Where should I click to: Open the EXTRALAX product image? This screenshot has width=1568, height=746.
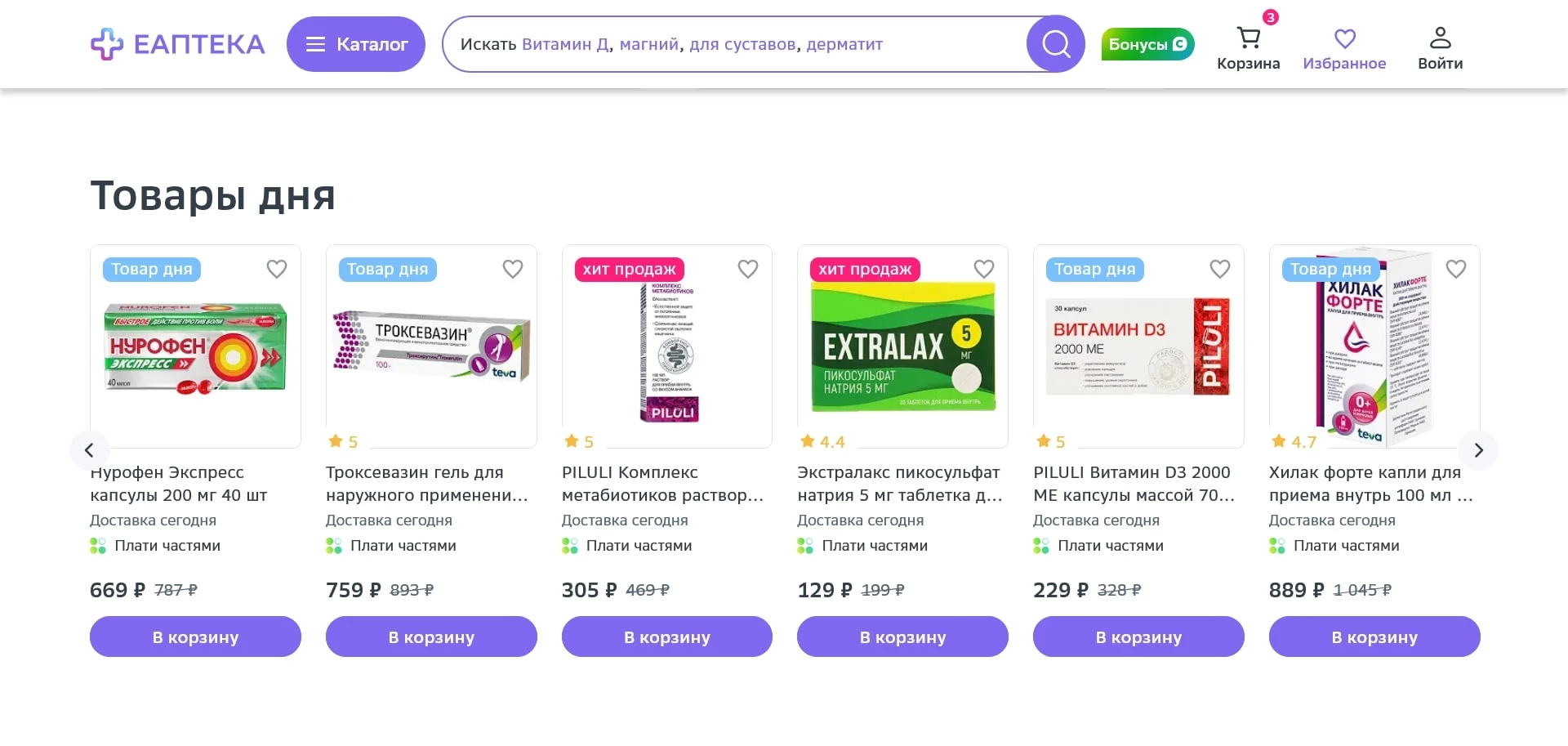[902, 347]
